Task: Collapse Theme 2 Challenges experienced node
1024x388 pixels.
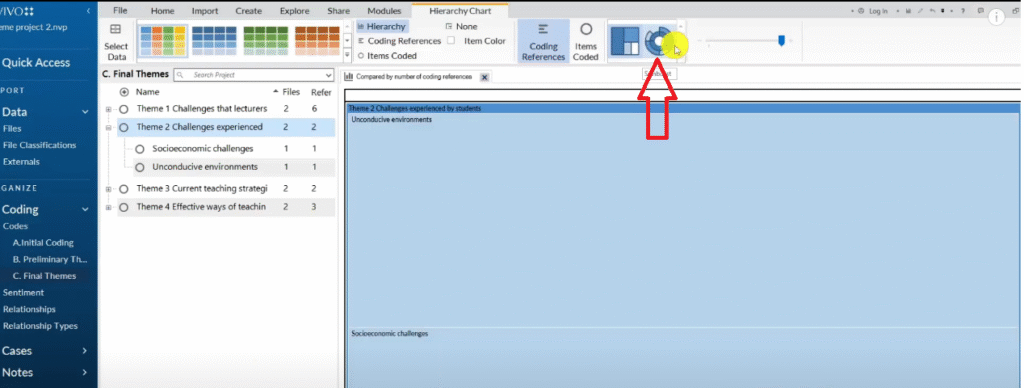Action: pos(108,127)
